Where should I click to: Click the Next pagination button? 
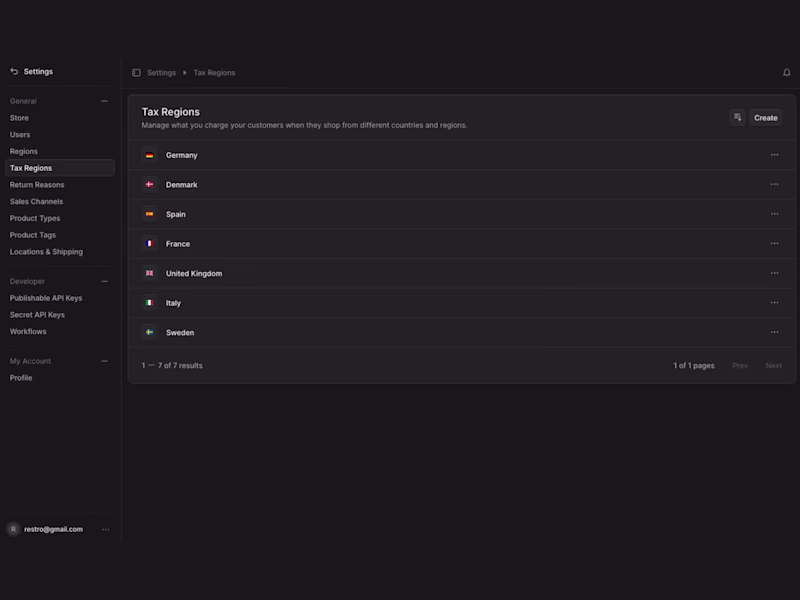click(x=773, y=366)
